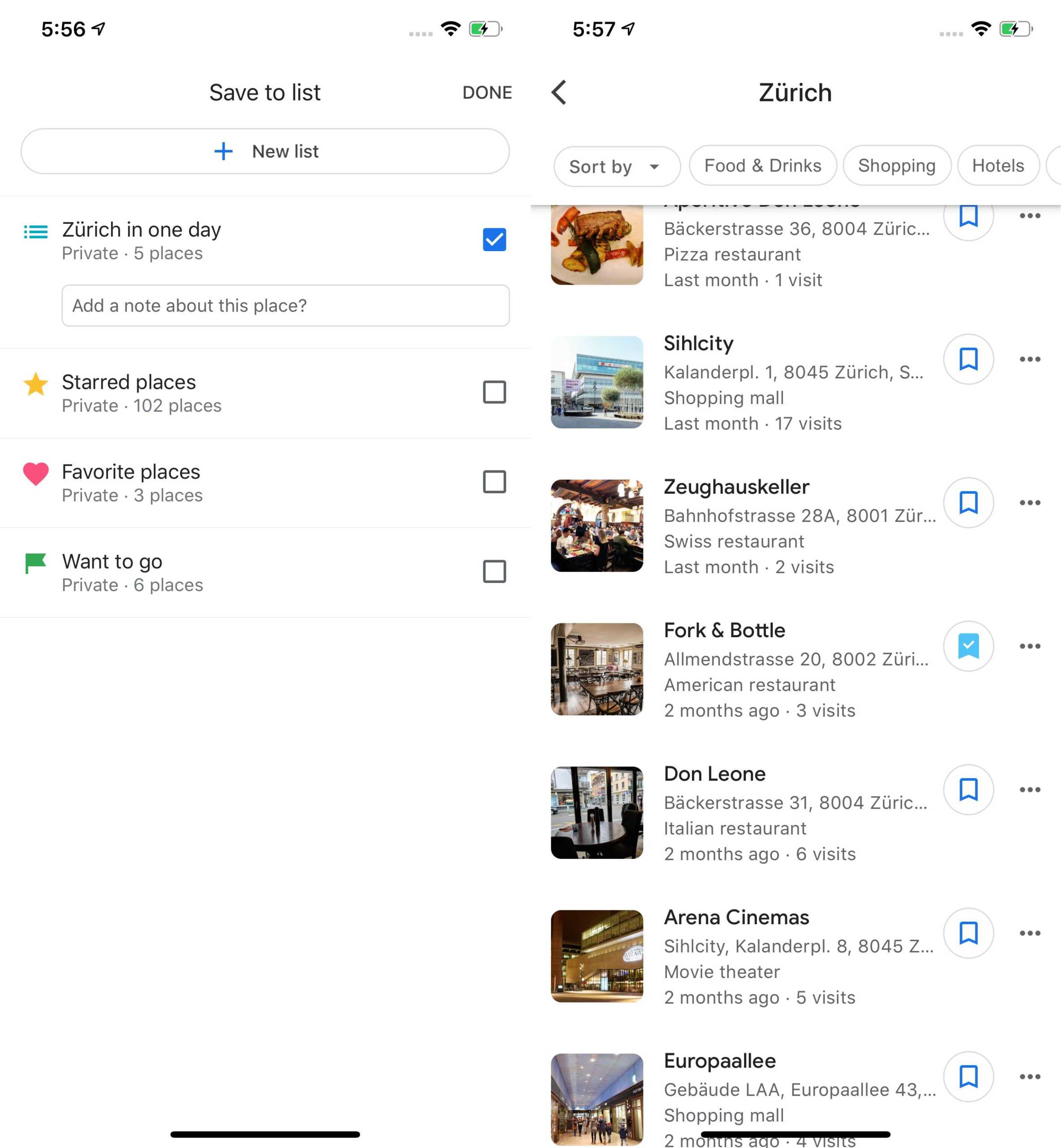The width and height of the screenshot is (1061, 1148).
Task: Select the Food & Drinks filter tab
Action: pos(761,165)
